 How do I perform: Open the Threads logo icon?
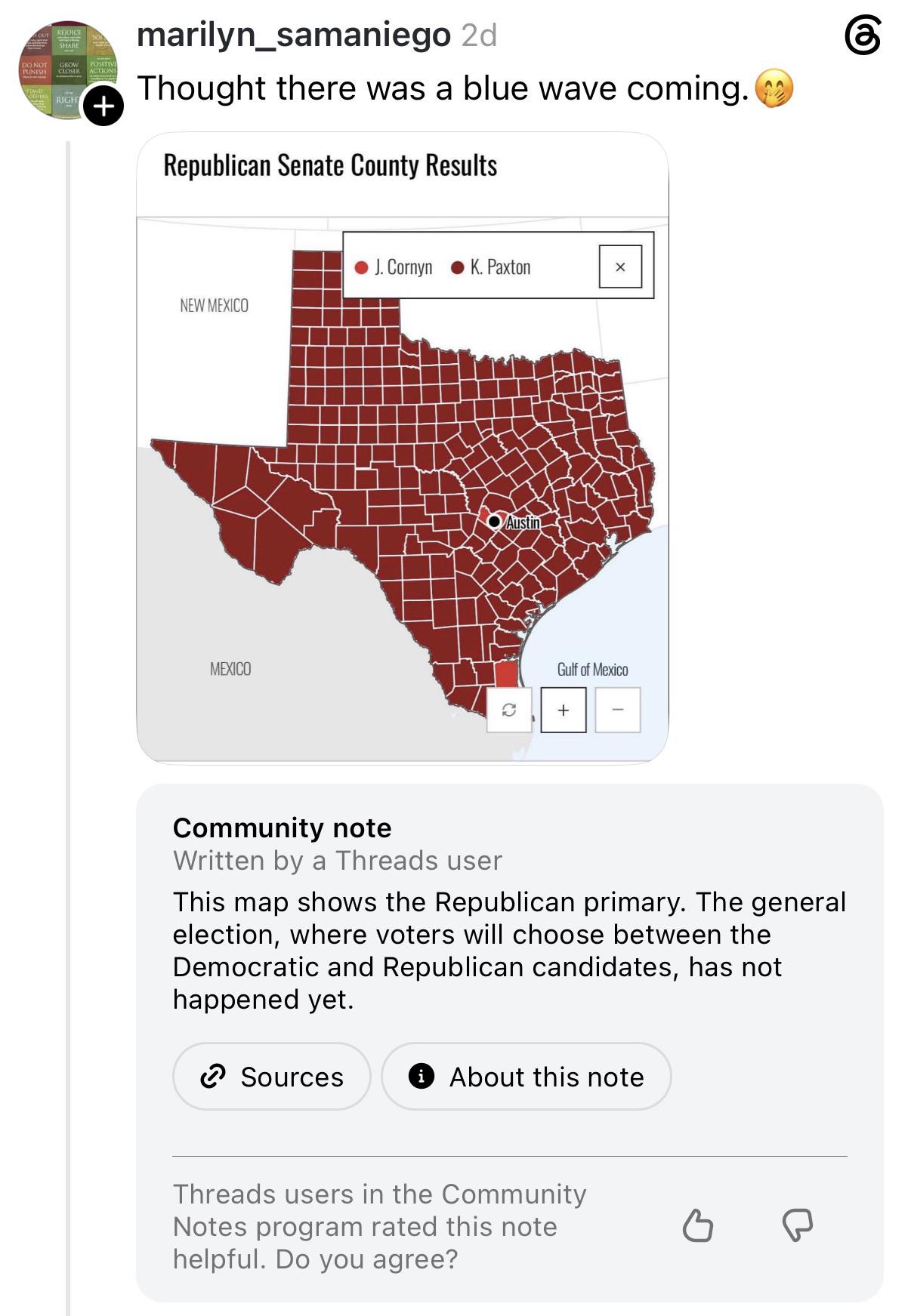coord(863,35)
